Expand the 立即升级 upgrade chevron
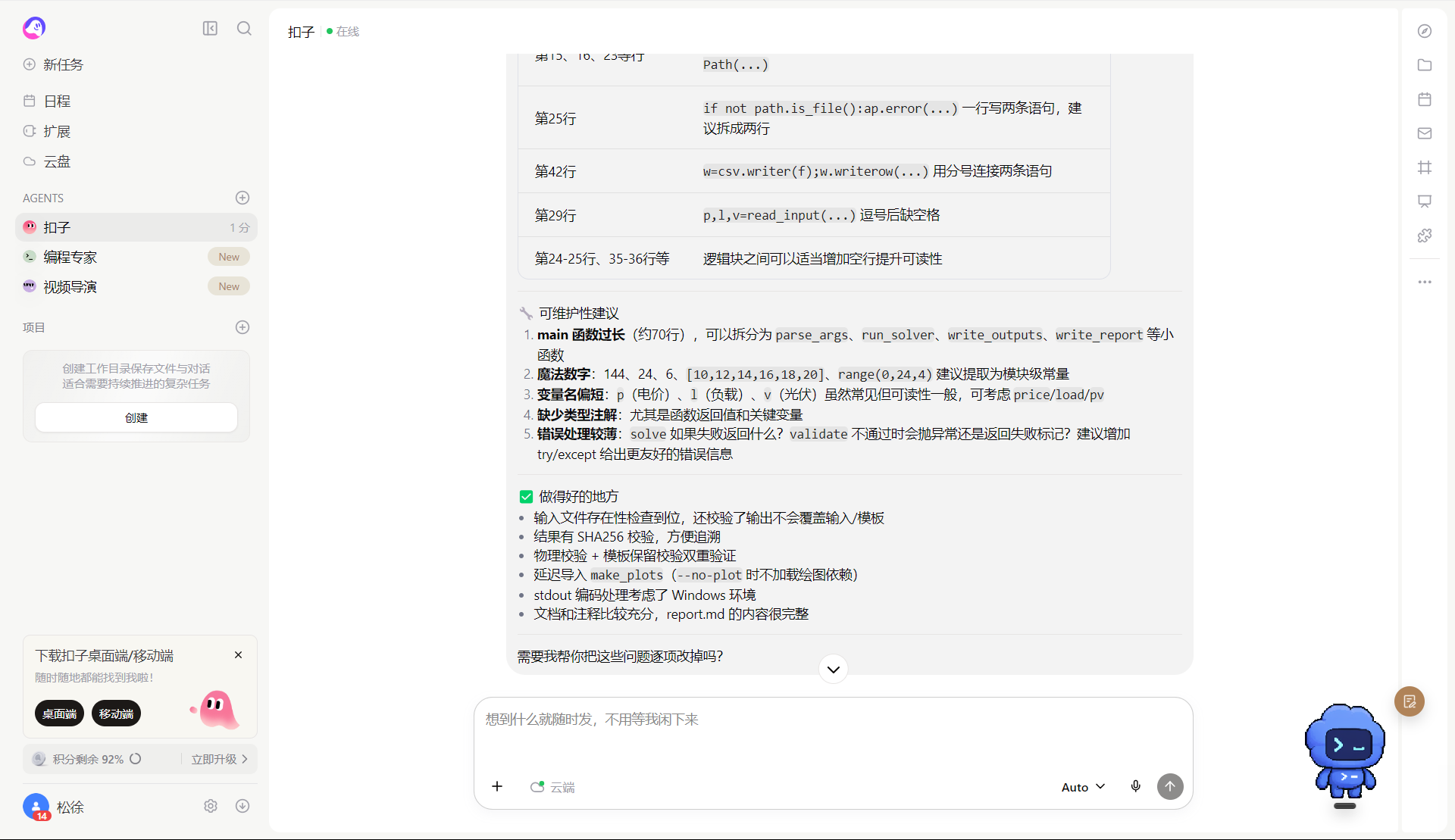Screen dimensions: 1455x840 point(245,759)
